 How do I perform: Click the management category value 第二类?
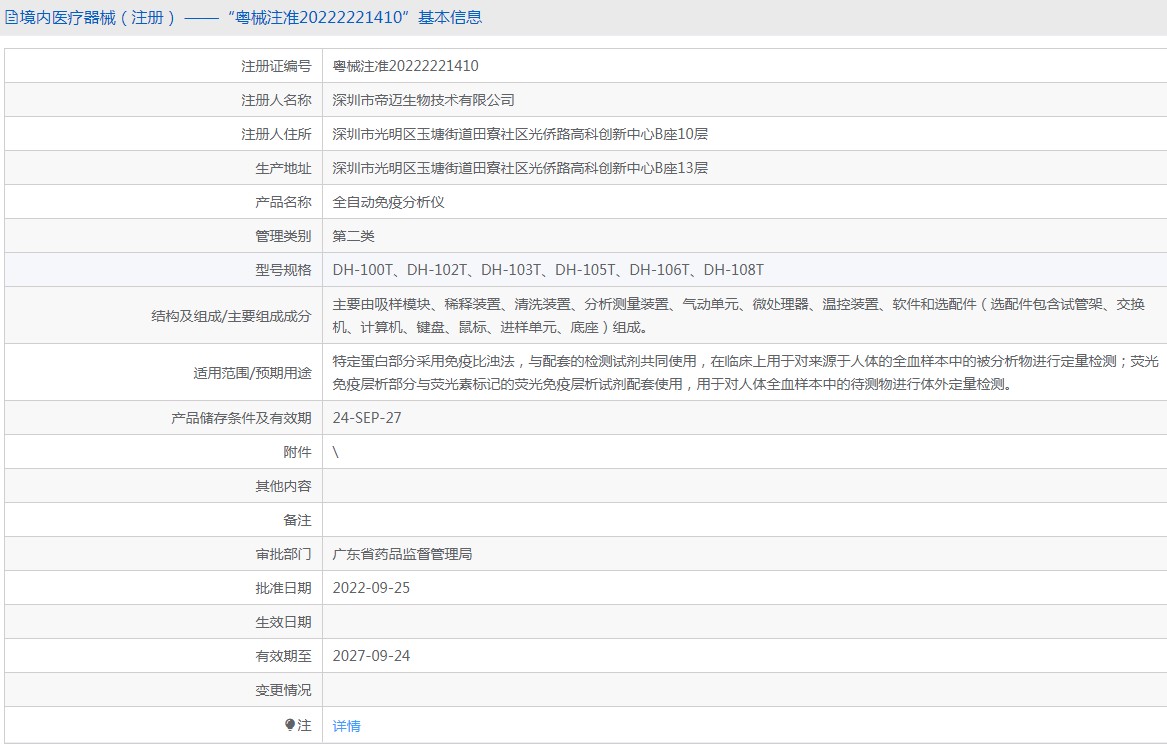point(353,236)
